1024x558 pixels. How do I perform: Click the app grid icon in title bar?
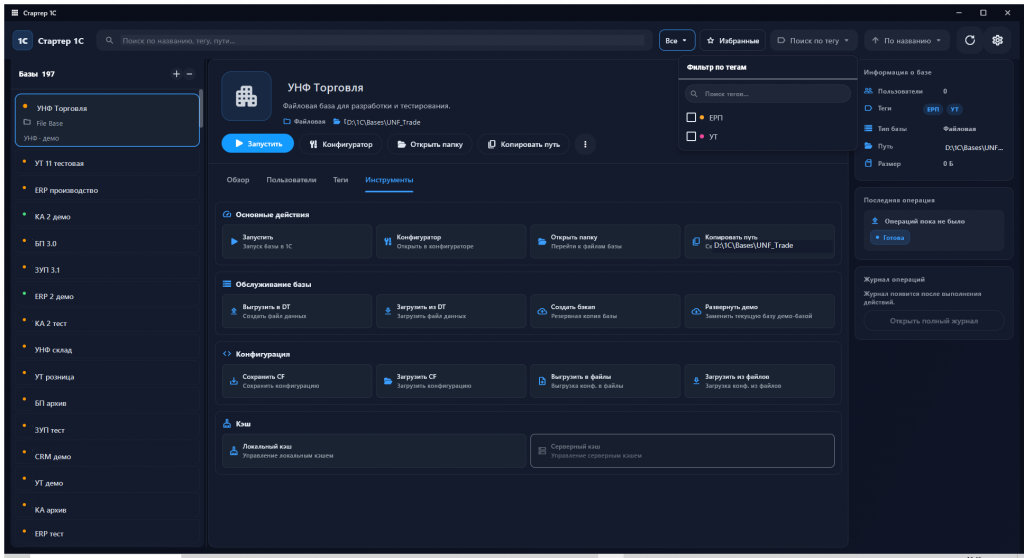[x=14, y=12]
